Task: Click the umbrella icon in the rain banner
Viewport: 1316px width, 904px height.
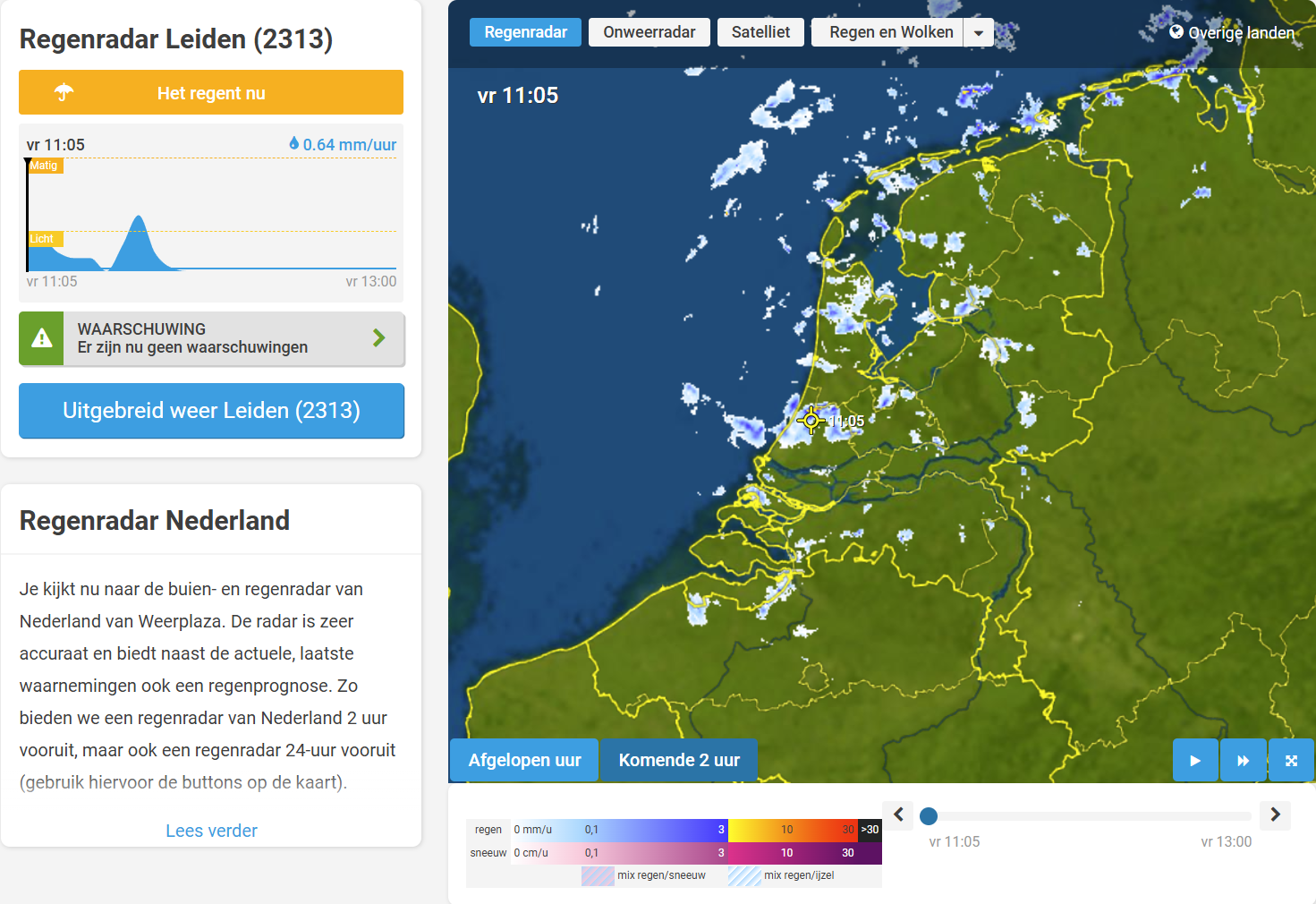Action: click(64, 92)
